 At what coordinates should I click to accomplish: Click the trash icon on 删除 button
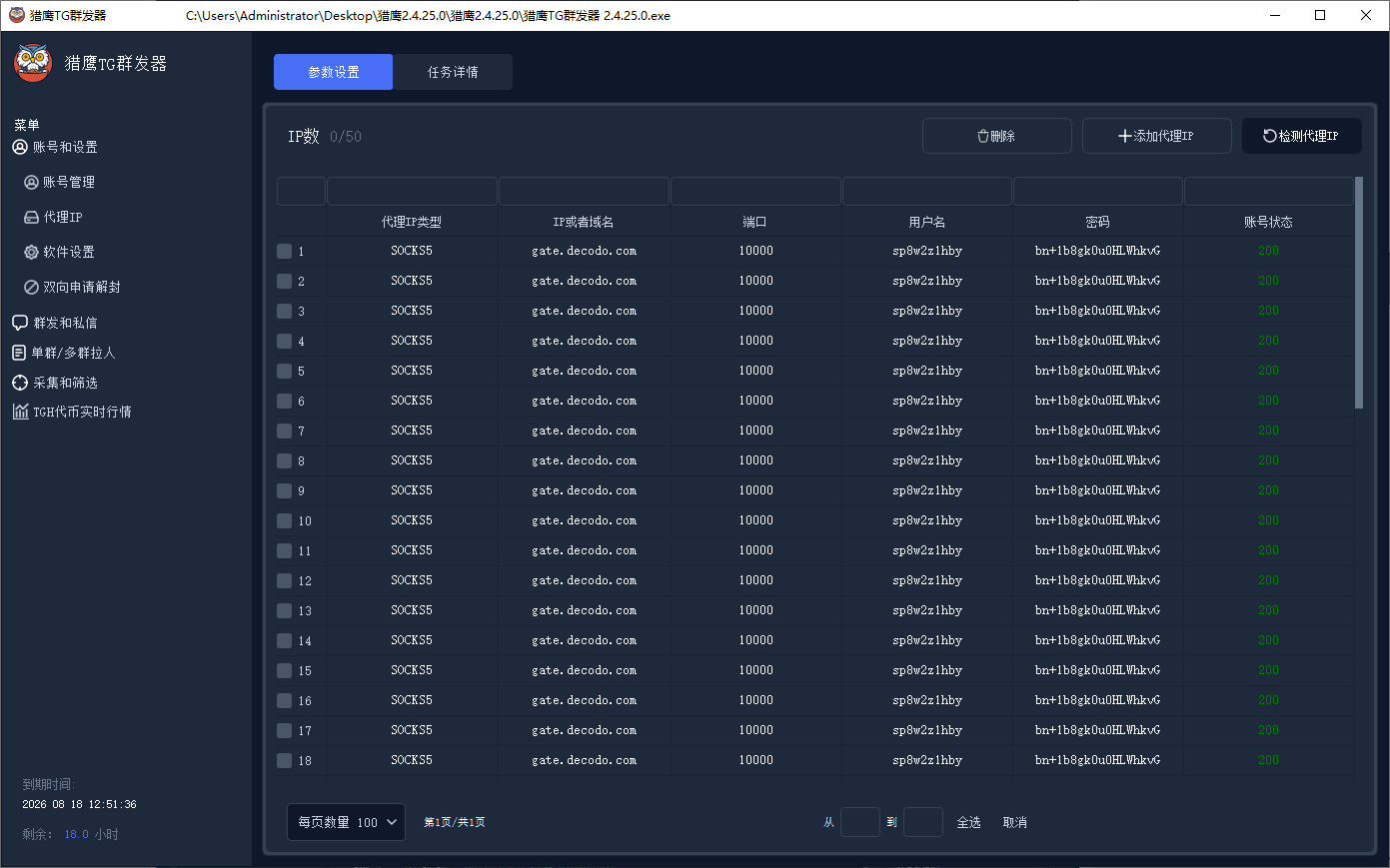(983, 136)
